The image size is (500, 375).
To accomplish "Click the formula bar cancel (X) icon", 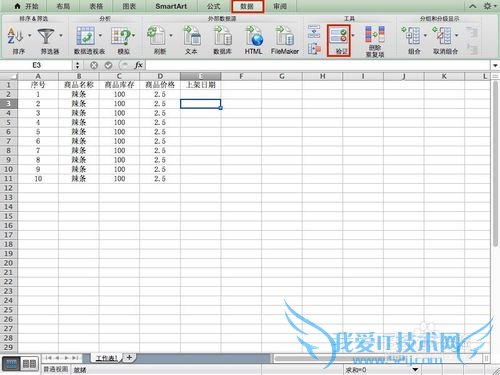I will 94,65.
